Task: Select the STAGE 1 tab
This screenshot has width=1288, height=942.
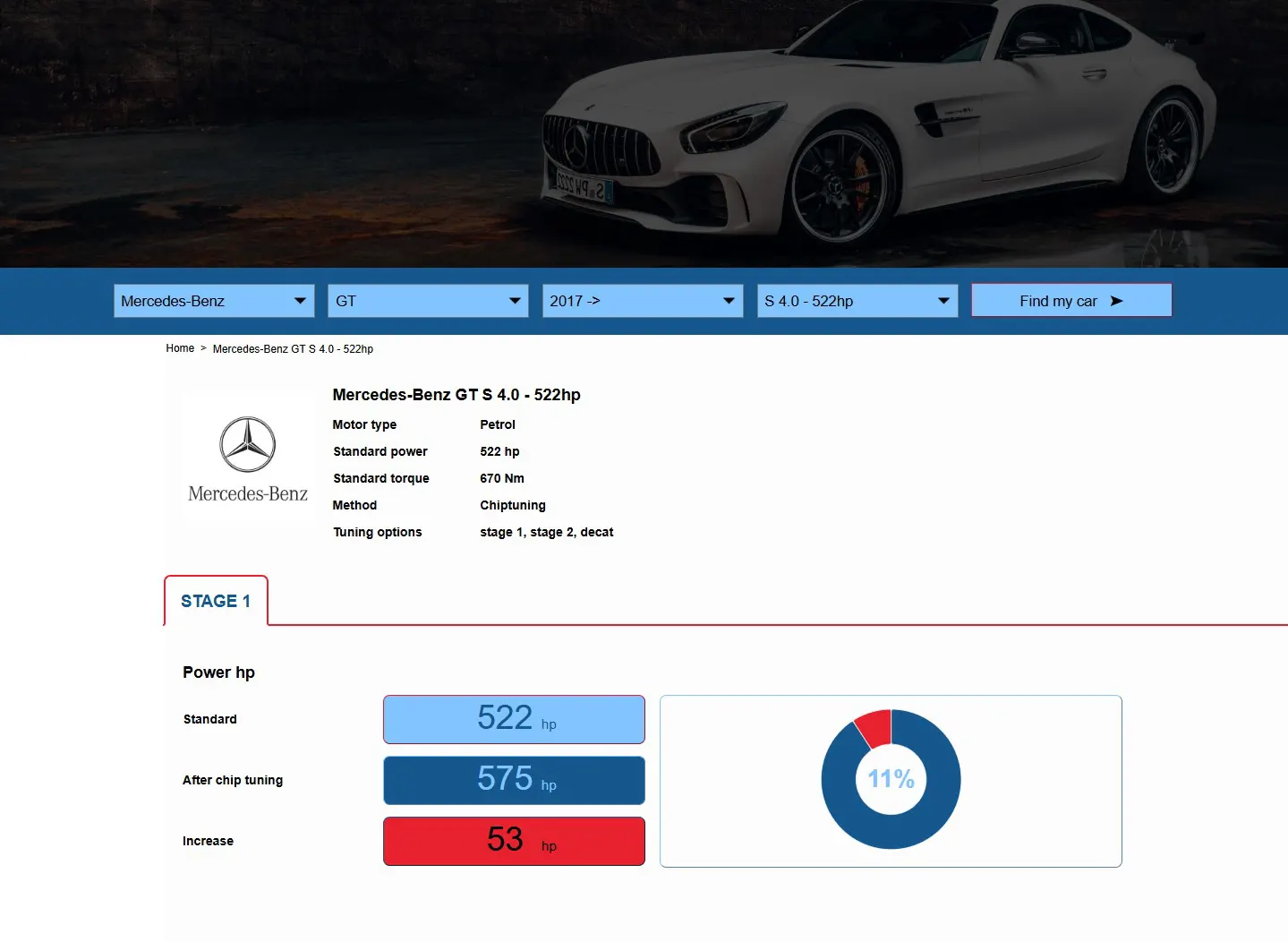Action: click(215, 601)
